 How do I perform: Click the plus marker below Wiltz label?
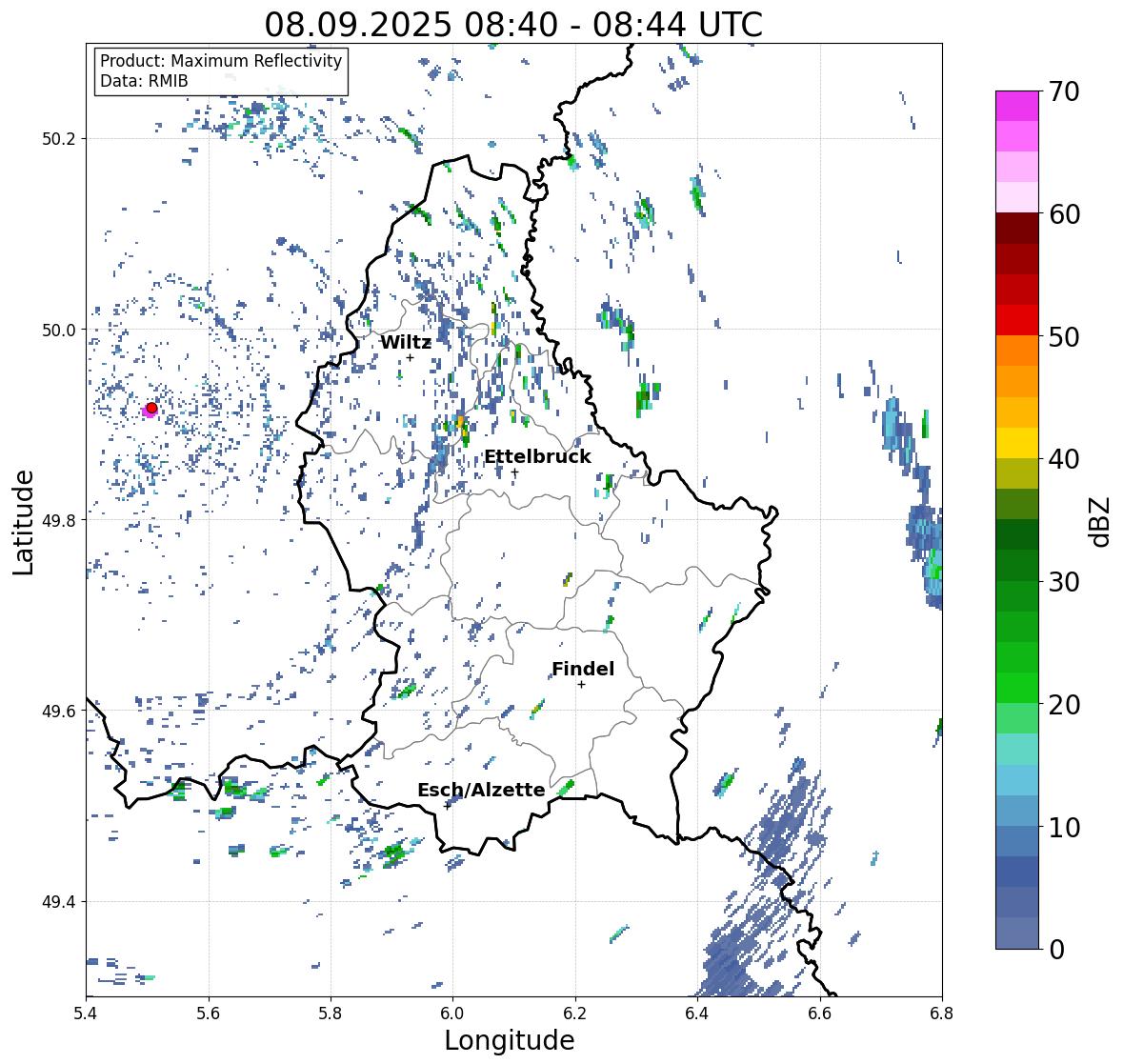coord(410,358)
